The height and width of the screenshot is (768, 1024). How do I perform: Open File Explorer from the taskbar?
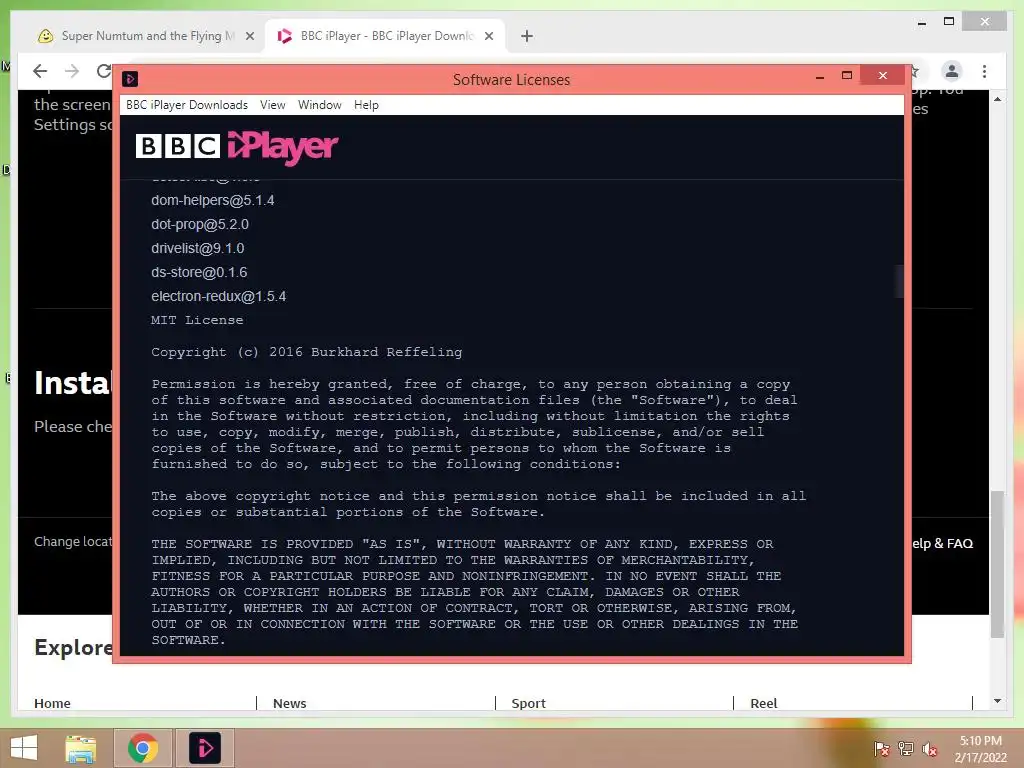(80, 748)
